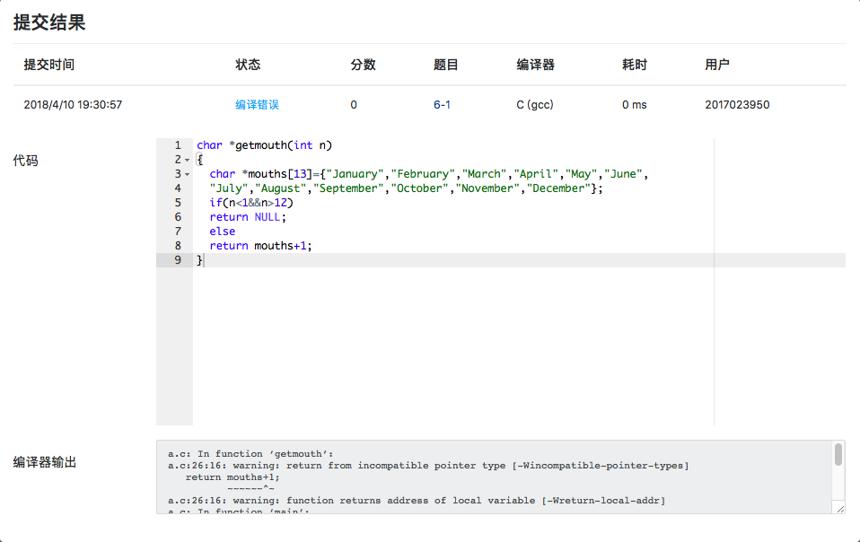The width and height of the screenshot is (860, 542).
Task: Click the 状态 column header
Action: click(248, 65)
